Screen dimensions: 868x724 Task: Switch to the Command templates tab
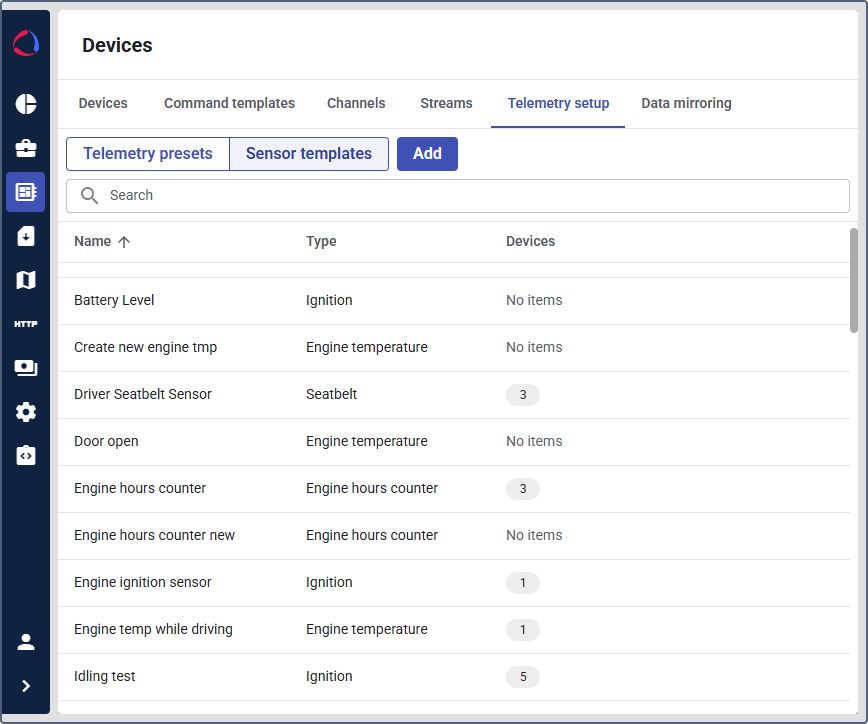point(229,103)
